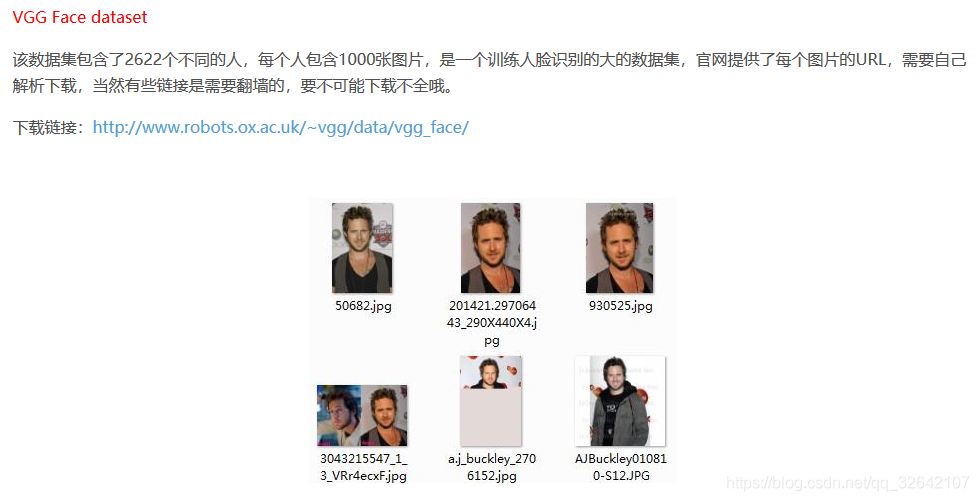Click the AJBuckley010810-S12.JPG file name
This screenshot has width=979, height=501.
(x=621, y=467)
